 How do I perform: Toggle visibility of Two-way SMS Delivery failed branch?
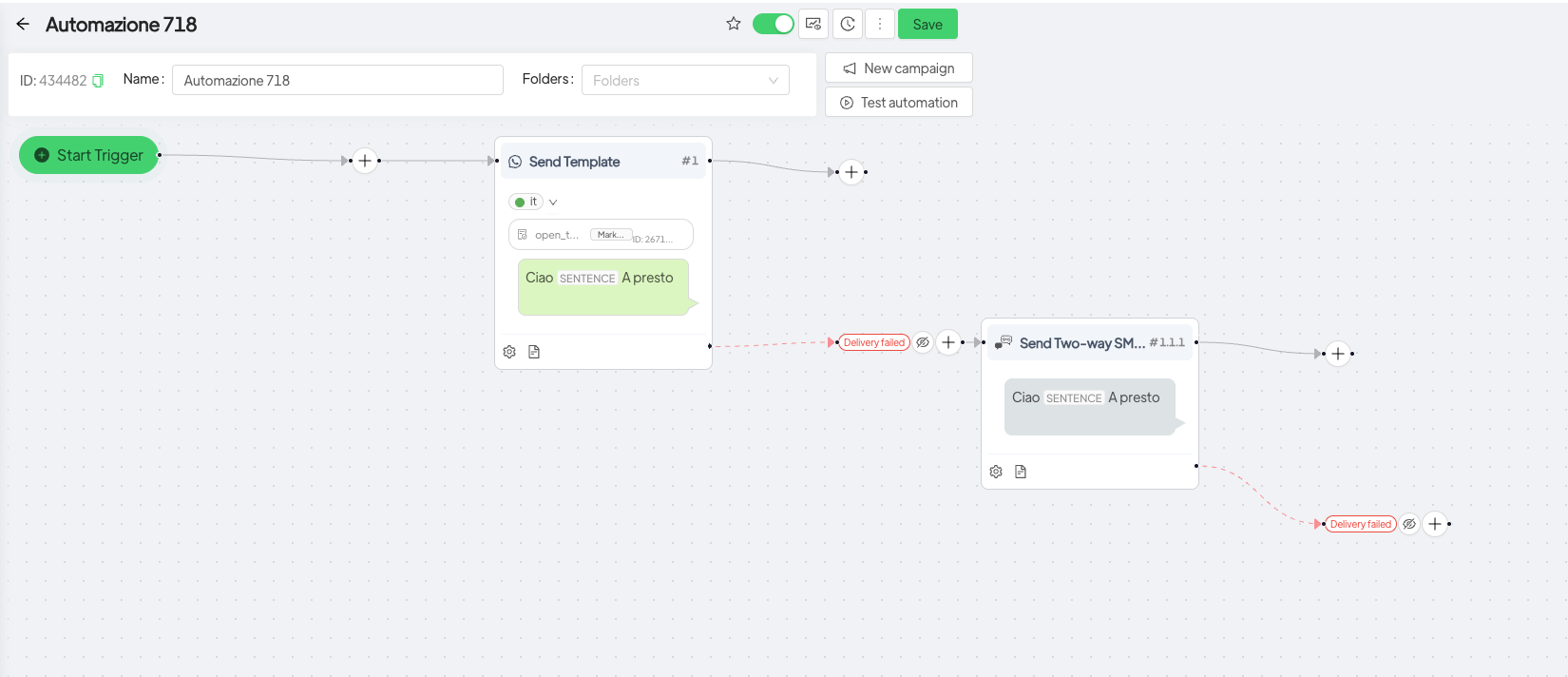1409,524
